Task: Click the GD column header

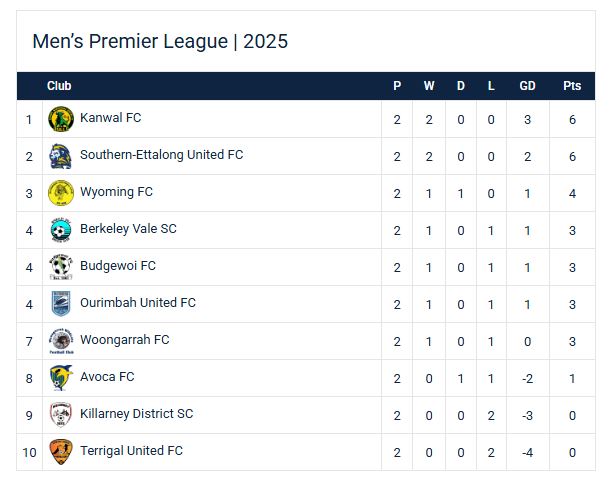Action: coord(527,86)
